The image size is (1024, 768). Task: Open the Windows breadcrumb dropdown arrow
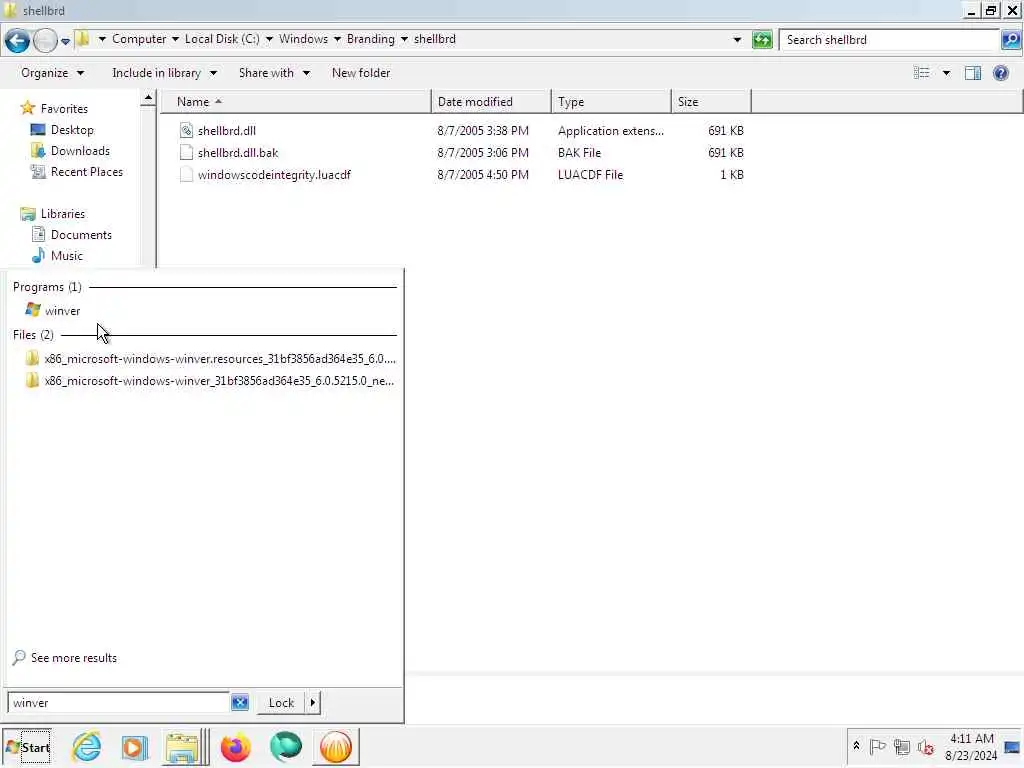(337, 39)
